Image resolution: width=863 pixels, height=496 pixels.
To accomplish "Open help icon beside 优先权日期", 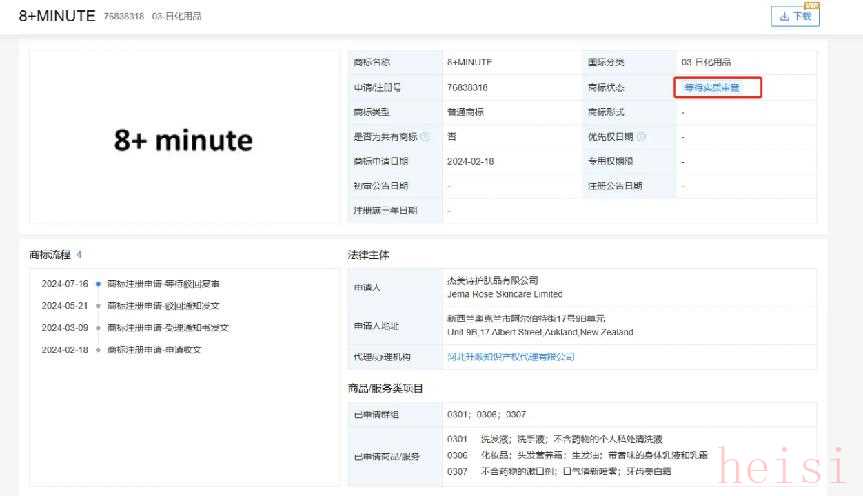I will (641, 137).
